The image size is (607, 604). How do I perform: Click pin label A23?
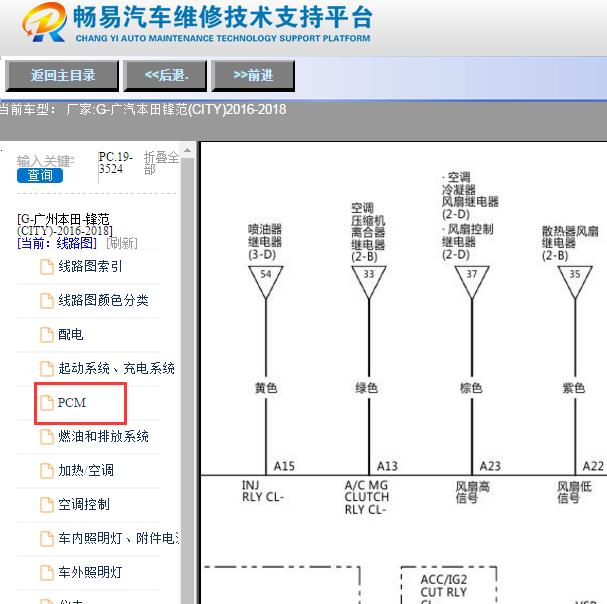(x=490, y=466)
